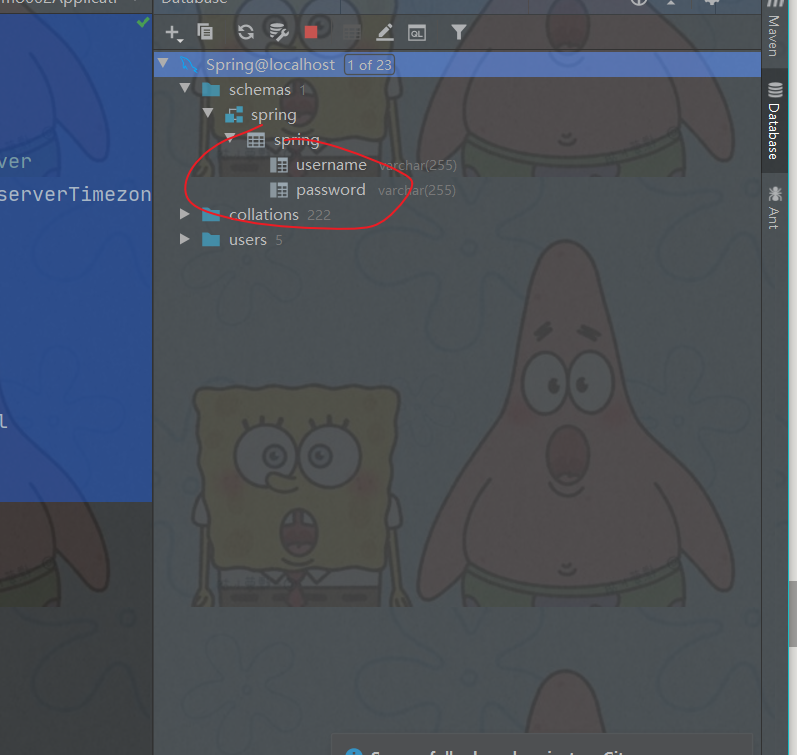Image resolution: width=797 pixels, height=755 pixels.
Task: Select the username column
Action: [x=331, y=165]
